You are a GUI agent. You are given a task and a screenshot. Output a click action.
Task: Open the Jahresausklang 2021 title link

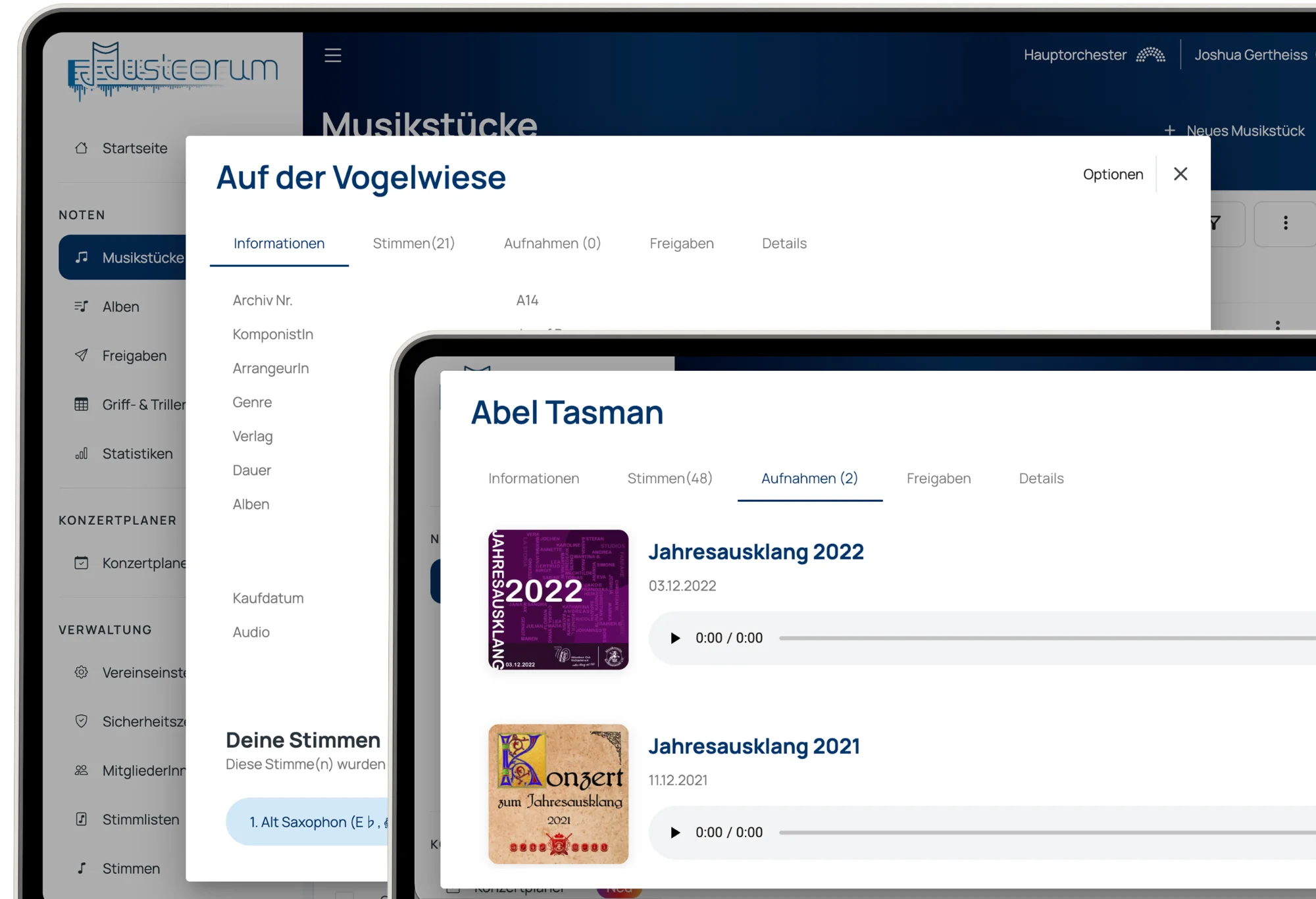(754, 746)
